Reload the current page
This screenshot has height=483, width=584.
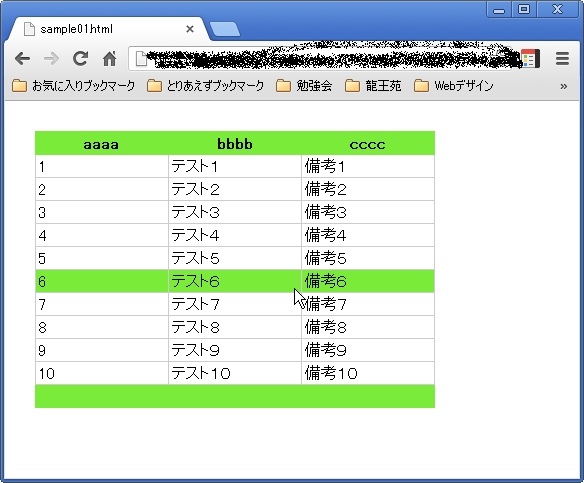point(80,58)
